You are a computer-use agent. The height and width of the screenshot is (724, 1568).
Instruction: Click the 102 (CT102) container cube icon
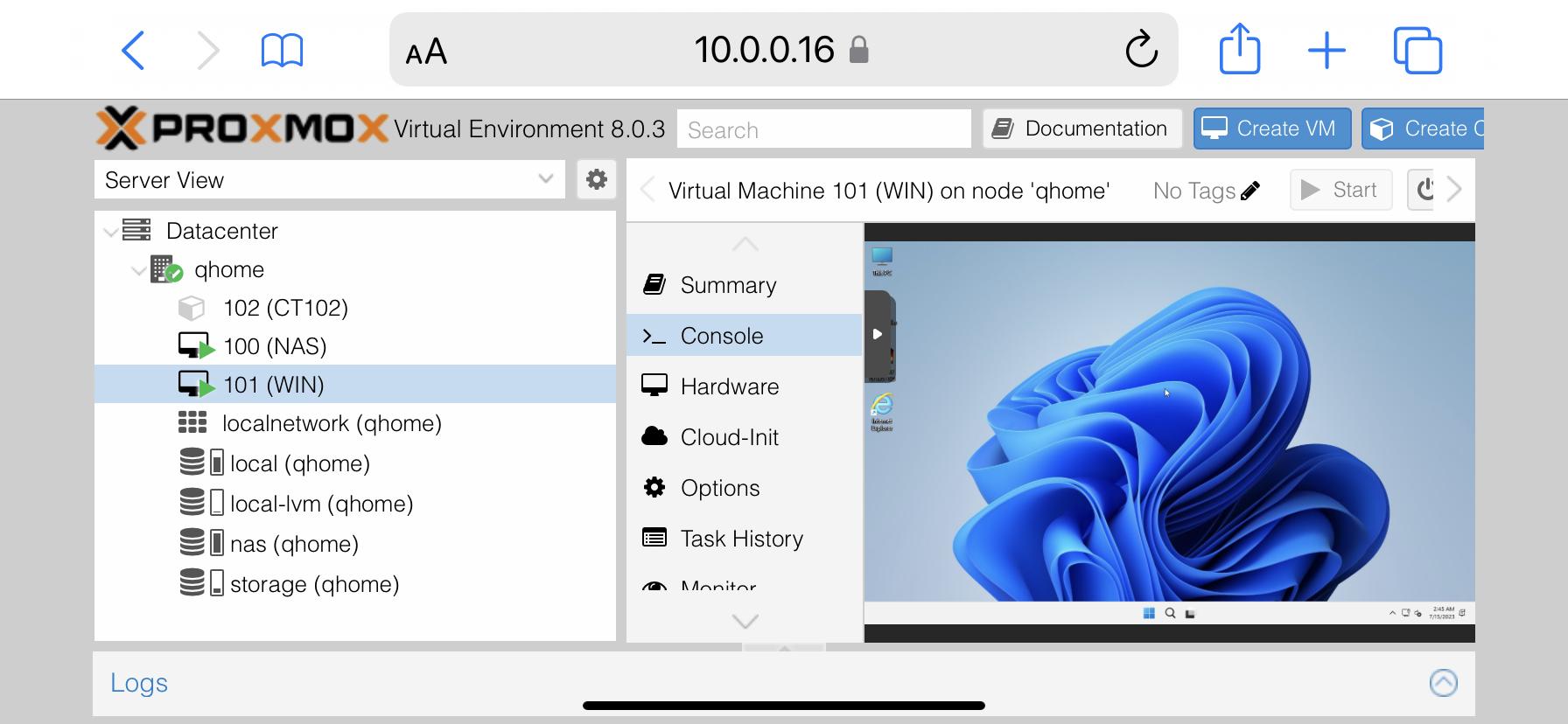[192, 308]
